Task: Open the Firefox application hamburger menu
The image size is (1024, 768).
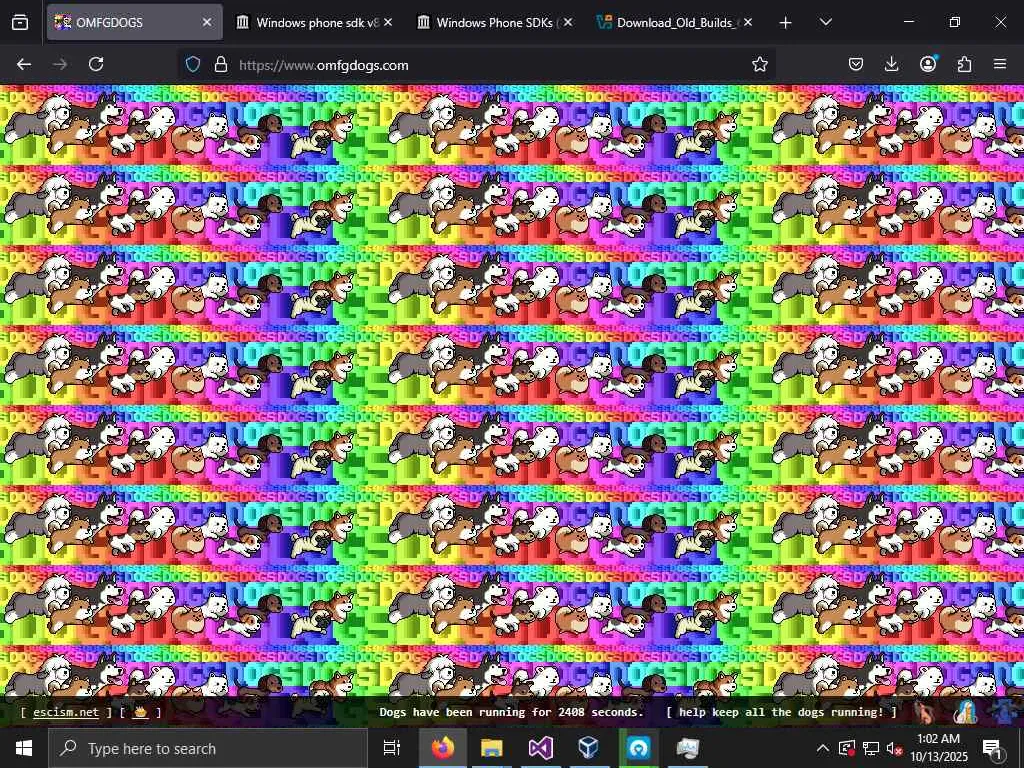Action: [1000, 64]
